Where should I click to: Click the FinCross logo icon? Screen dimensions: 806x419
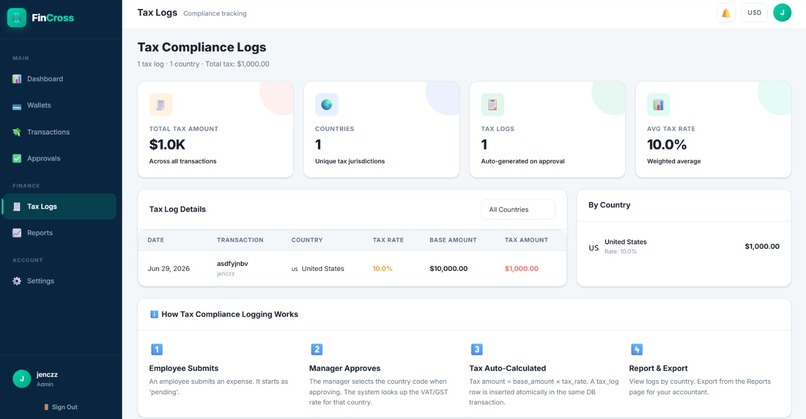16,17
